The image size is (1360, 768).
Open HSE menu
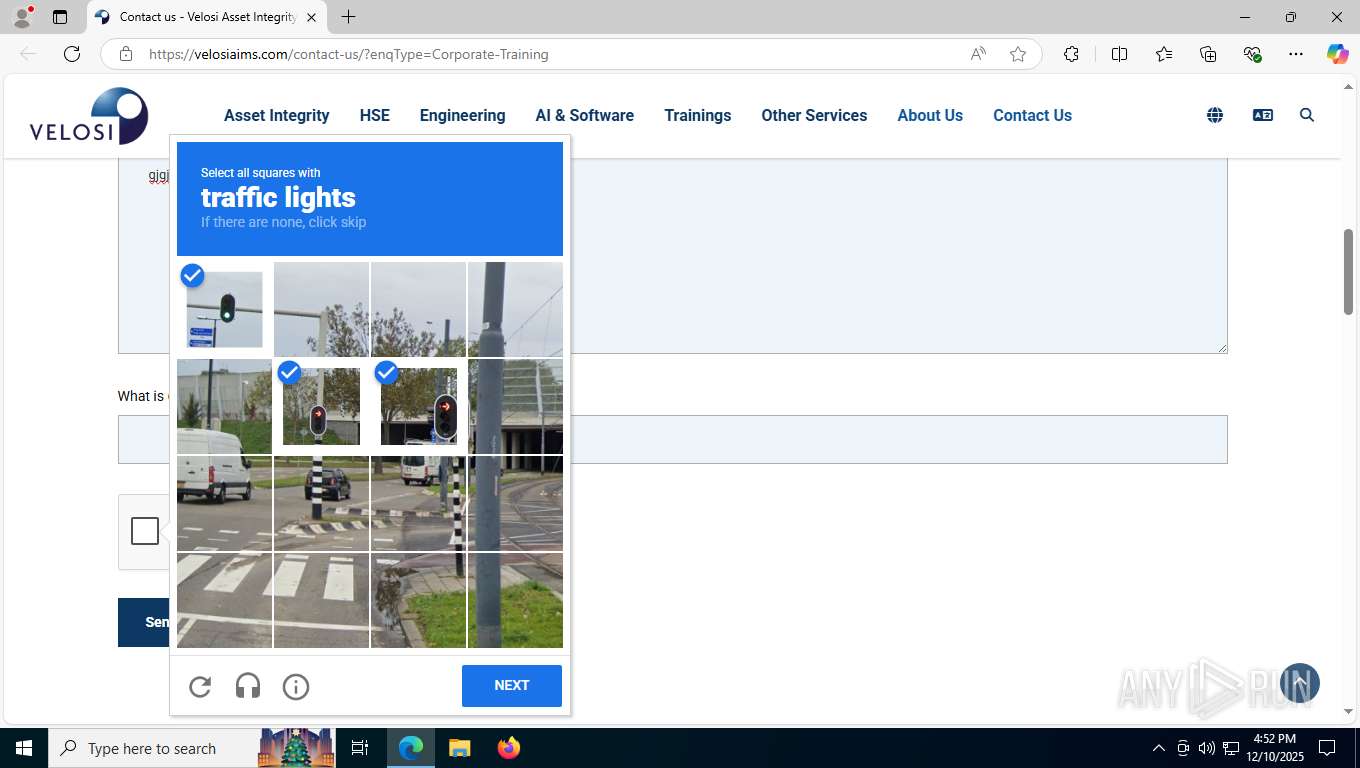(375, 115)
